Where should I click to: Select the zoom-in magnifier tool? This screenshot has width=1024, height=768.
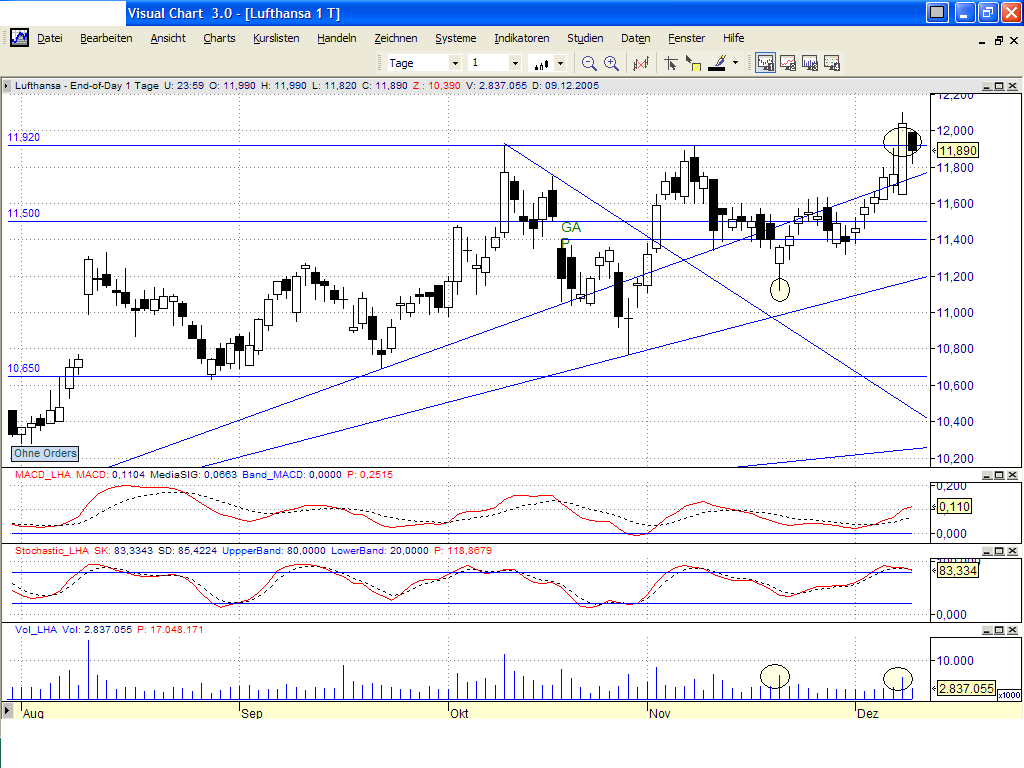pyautogui.click(x=610, y=62)
